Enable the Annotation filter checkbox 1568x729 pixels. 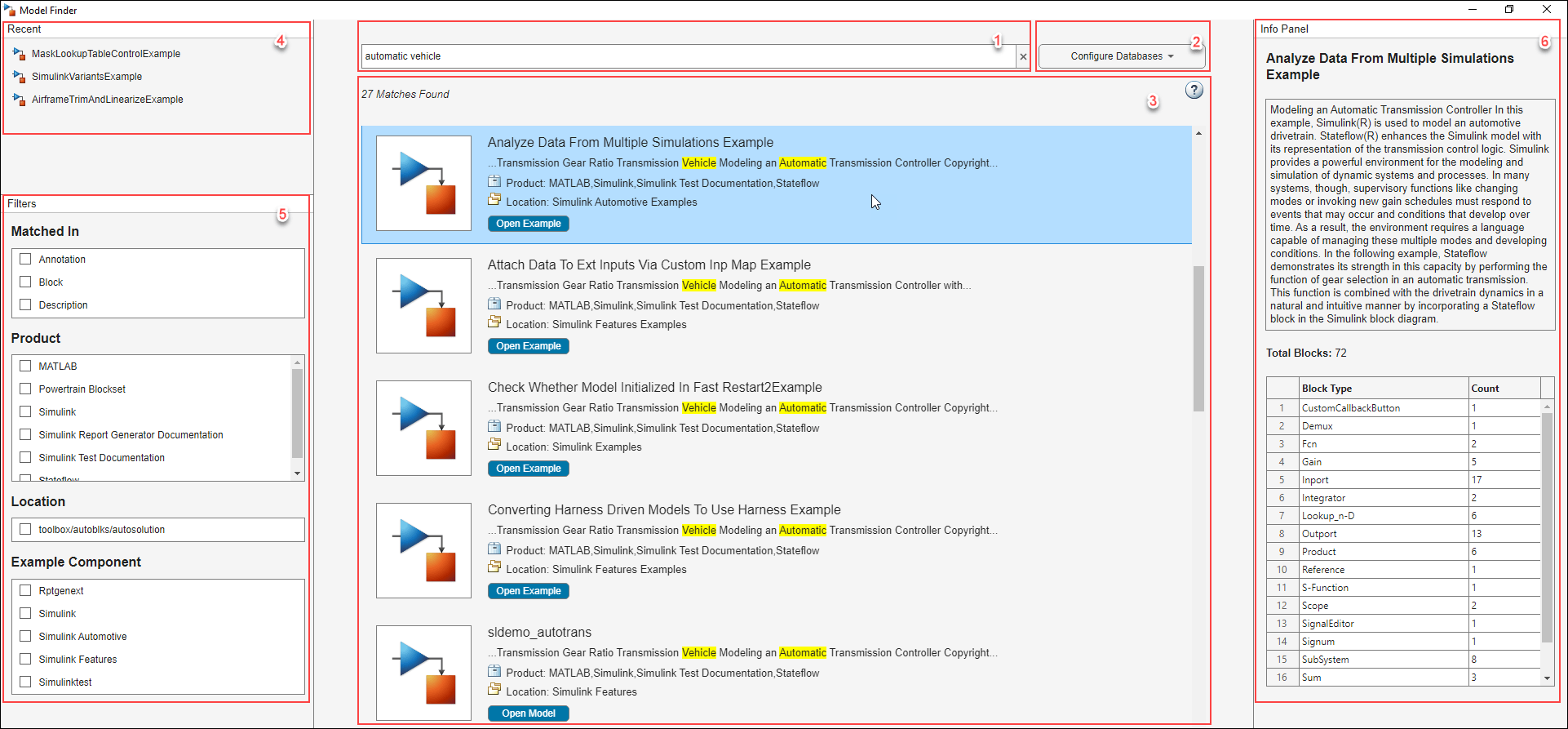(x=25, y=259)
